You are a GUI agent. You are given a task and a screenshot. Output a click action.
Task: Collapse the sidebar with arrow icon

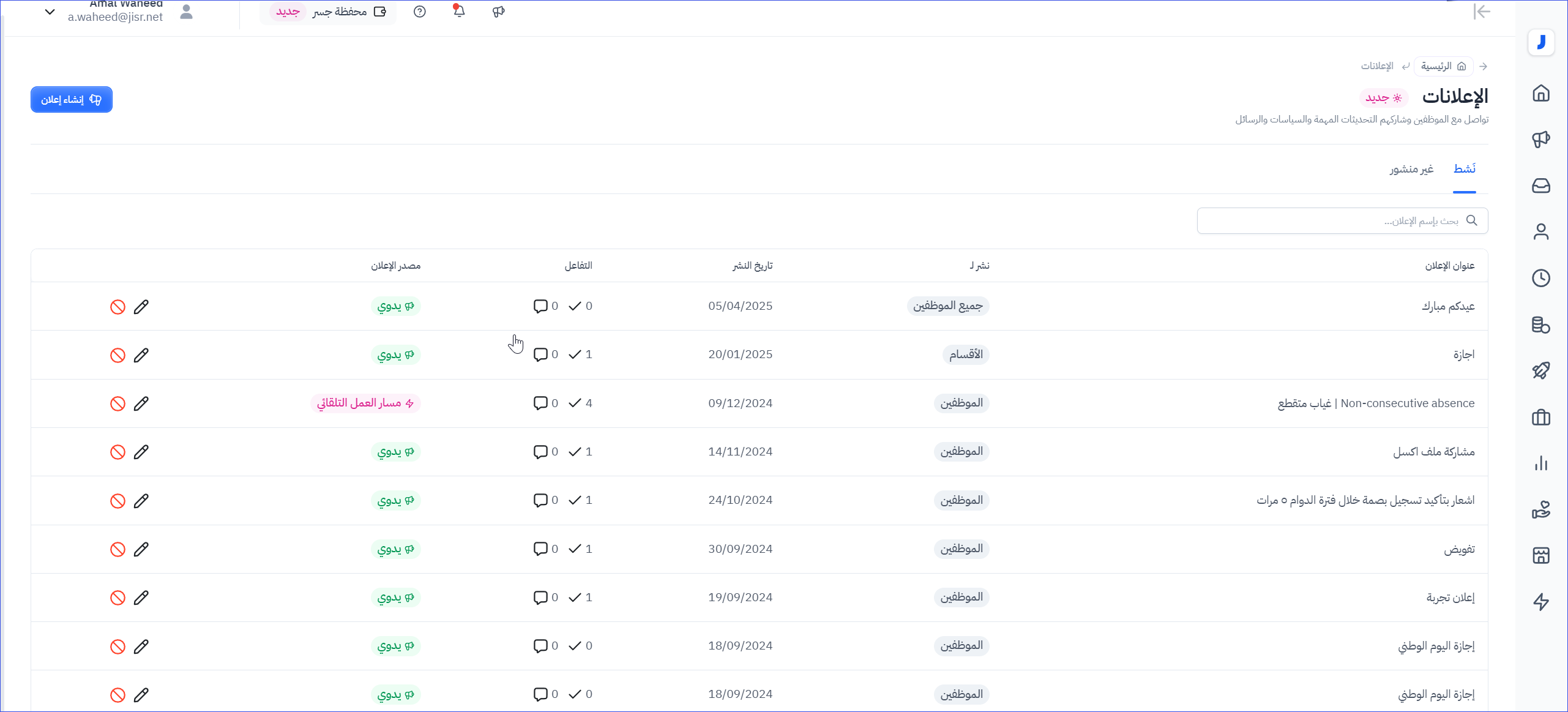pyautogui.click(x=1482, y=12)
